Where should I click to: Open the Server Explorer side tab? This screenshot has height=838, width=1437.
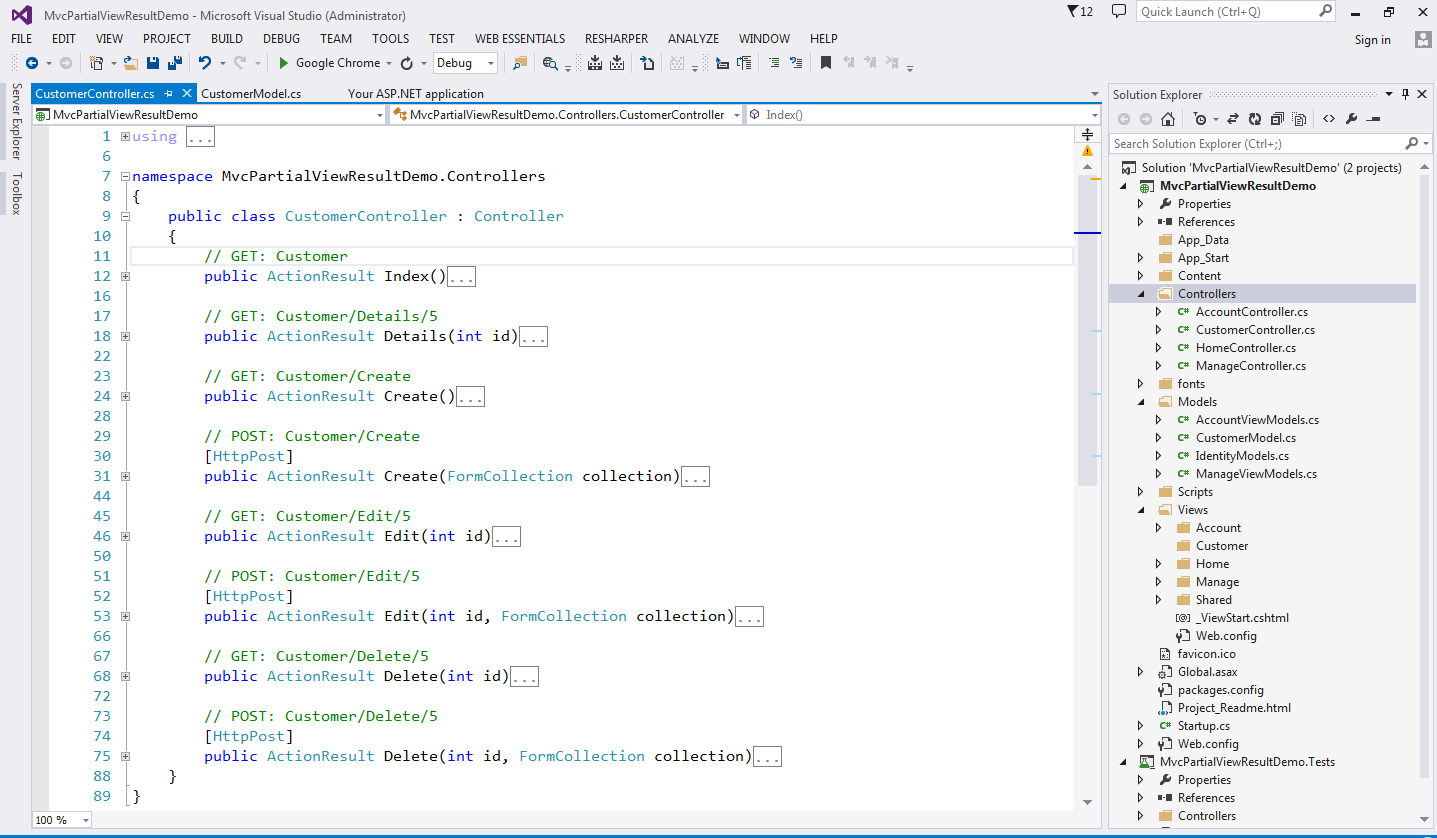coord(16,122)
